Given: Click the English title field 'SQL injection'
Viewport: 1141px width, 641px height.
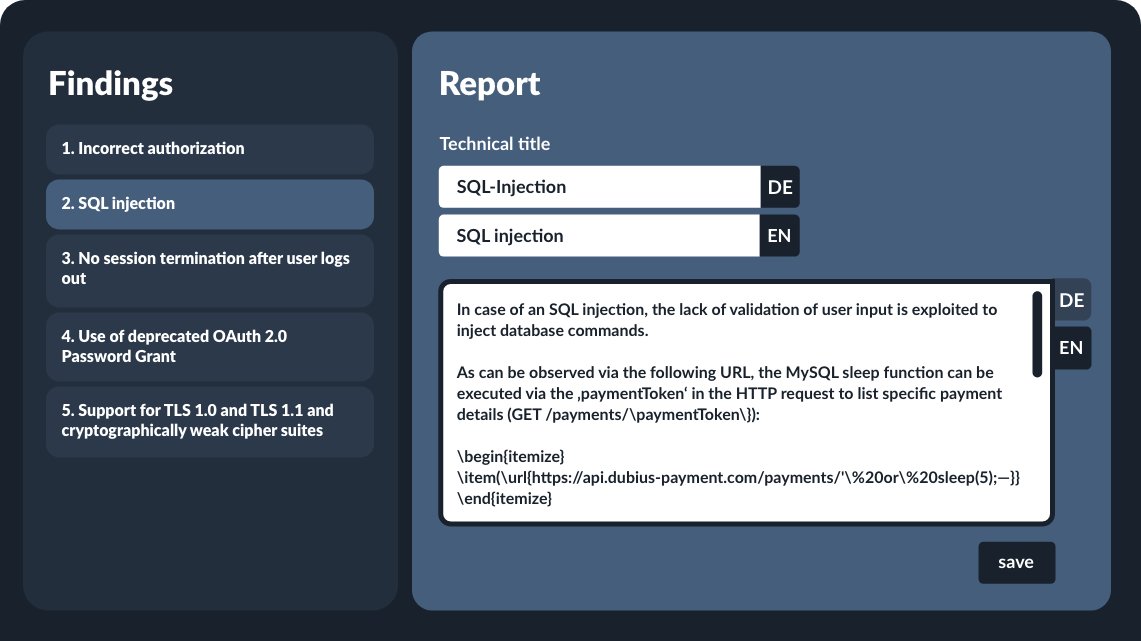Looking at the screenshot, I should pos(599,236).
